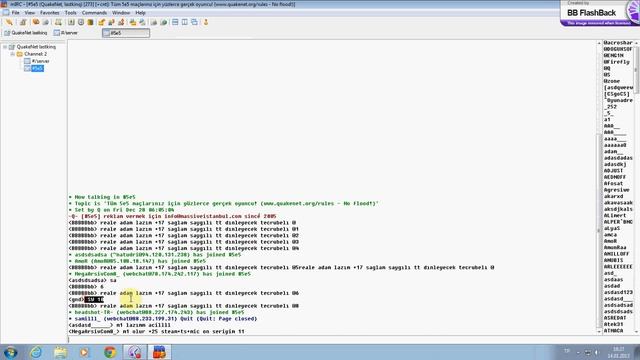Screen dimensions: 640x360
Task: Switch to QuakeNet lastking status in switchbar
Action: pos(26,33)
